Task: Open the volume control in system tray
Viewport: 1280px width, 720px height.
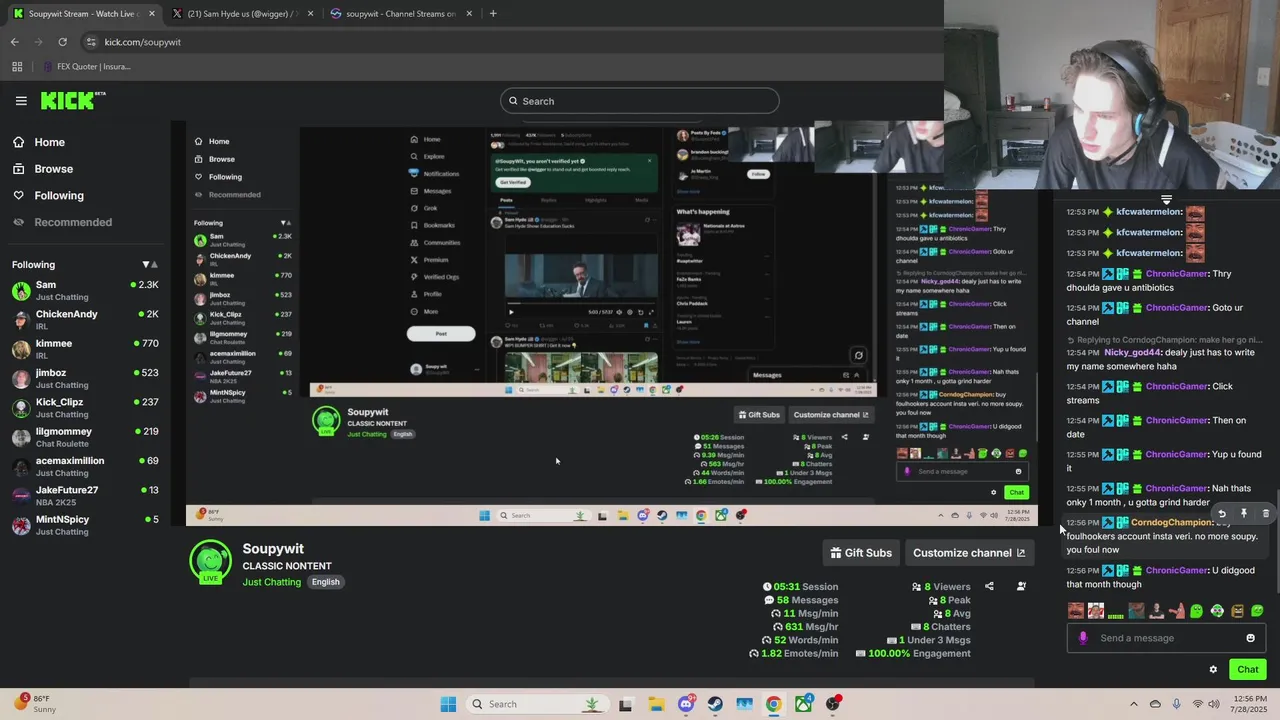Action: click(x=1214, y=704)
